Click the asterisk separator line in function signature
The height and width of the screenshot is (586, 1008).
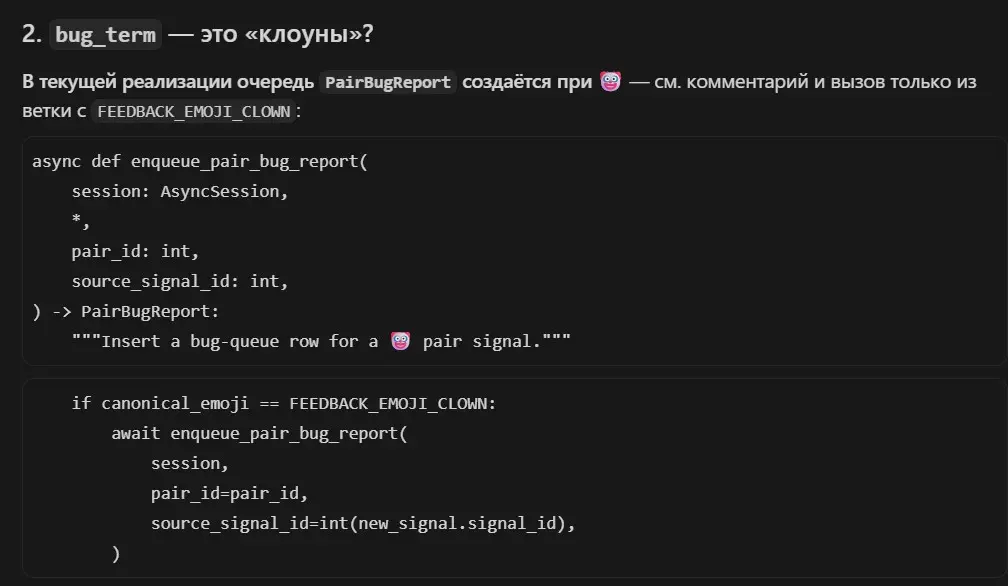coord(80,221)
